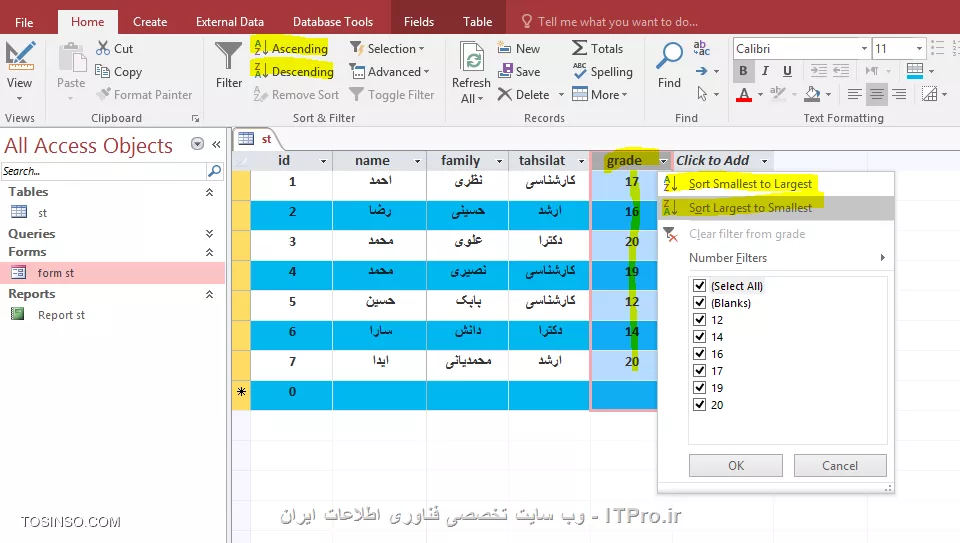Choose Sort Largest to Smallest
Screen dimensions: 960x543
(776, 208)
